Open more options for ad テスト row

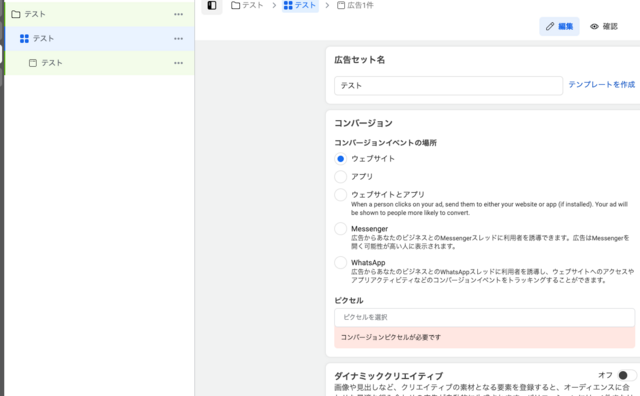[178, 63]
